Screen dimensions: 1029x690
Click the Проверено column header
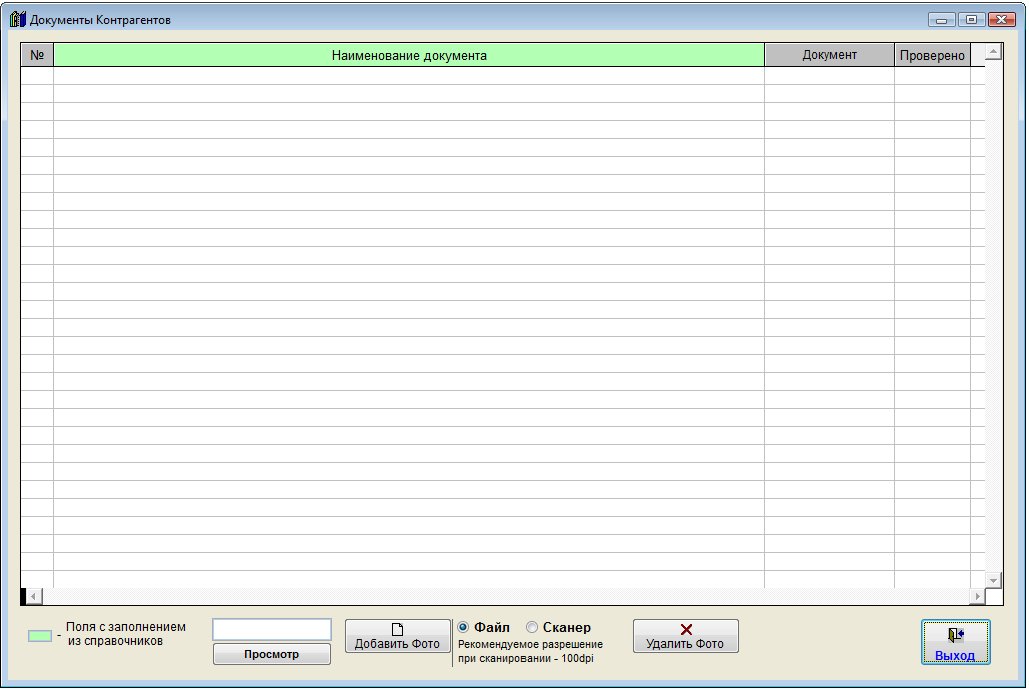click(932, 55)
